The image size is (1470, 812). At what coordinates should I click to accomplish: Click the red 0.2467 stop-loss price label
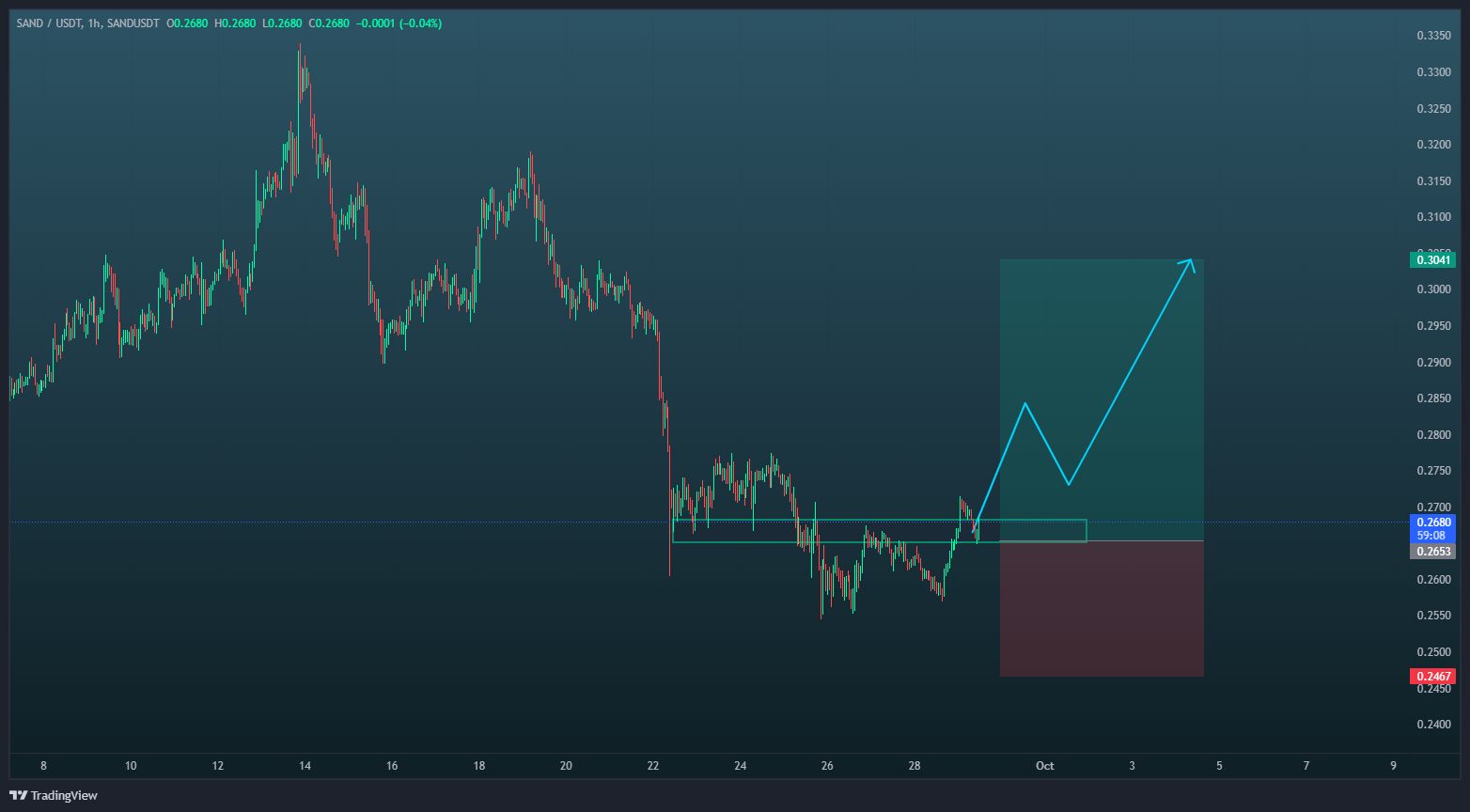tap(1431, 677)
